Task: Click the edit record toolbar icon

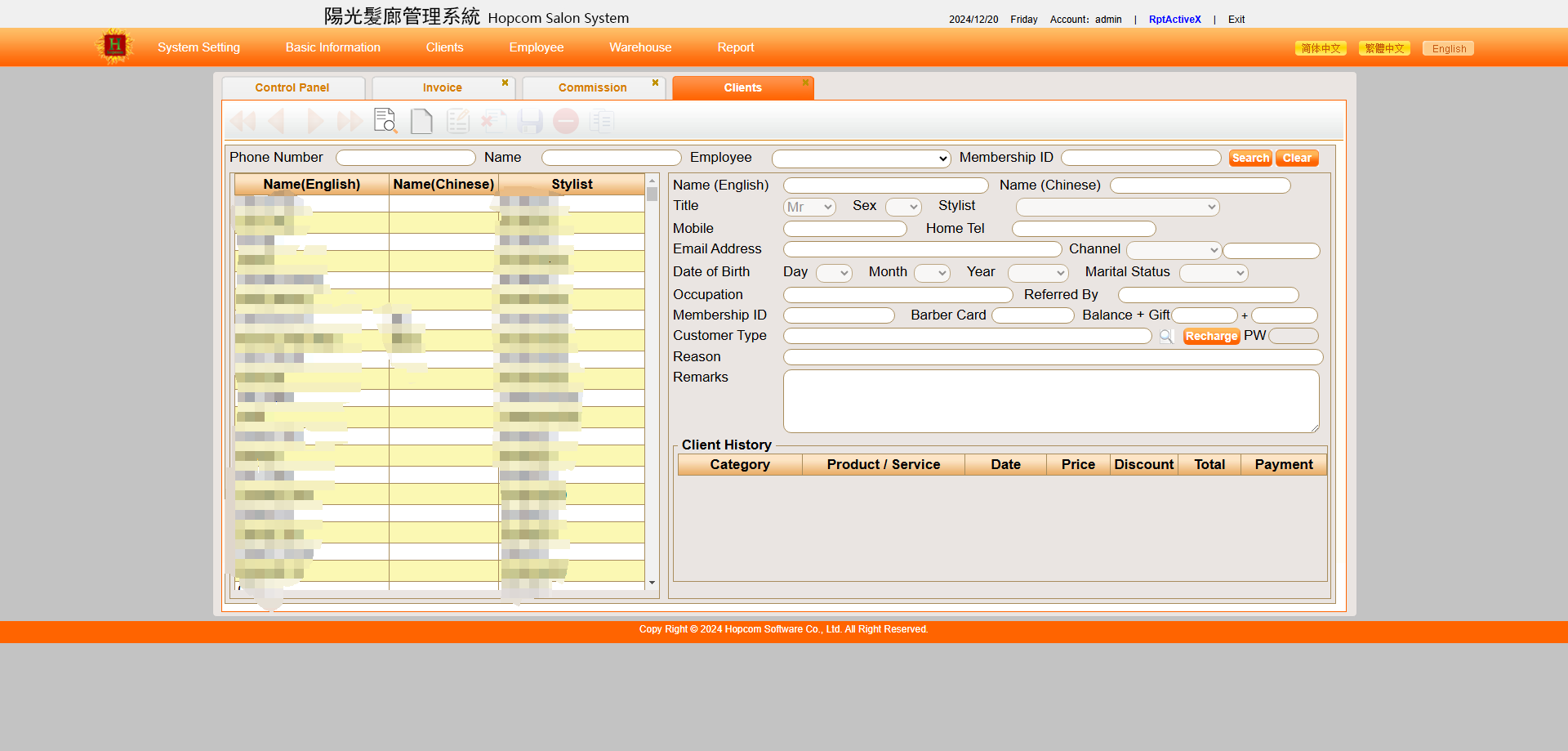Action: 458,121
